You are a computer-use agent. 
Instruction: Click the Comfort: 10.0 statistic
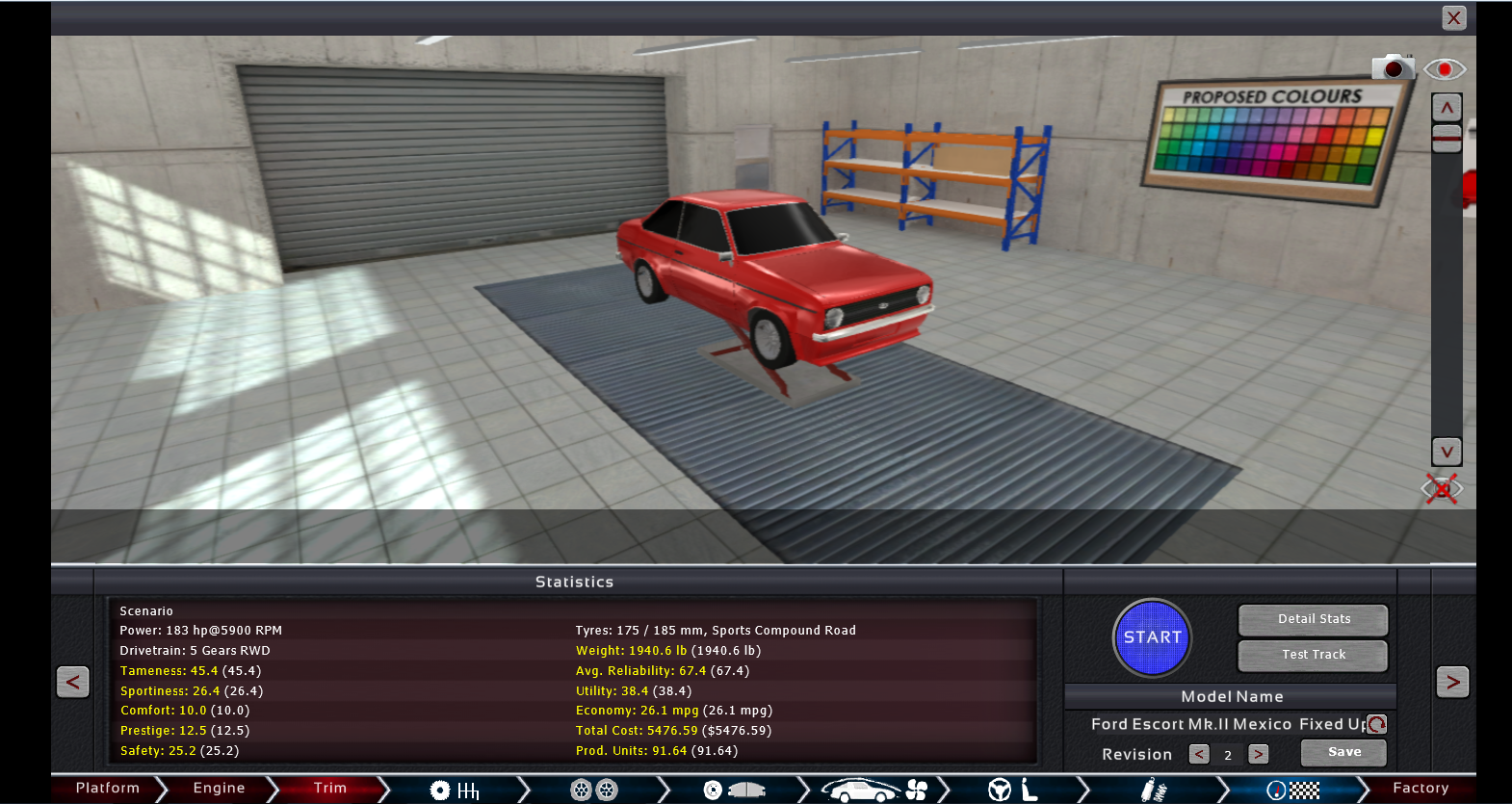(185, 711)
